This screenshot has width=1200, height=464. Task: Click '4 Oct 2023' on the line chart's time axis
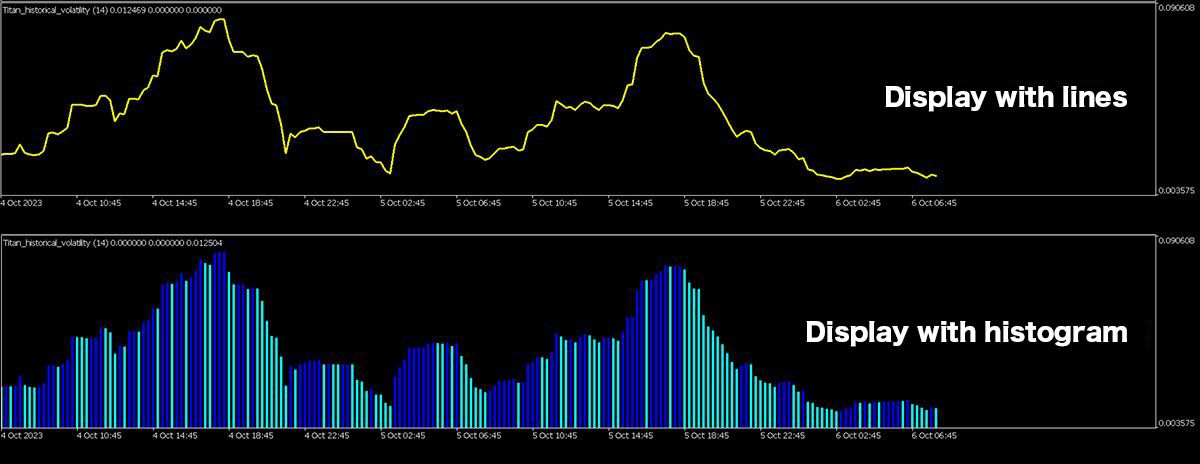tap(22, 202)
